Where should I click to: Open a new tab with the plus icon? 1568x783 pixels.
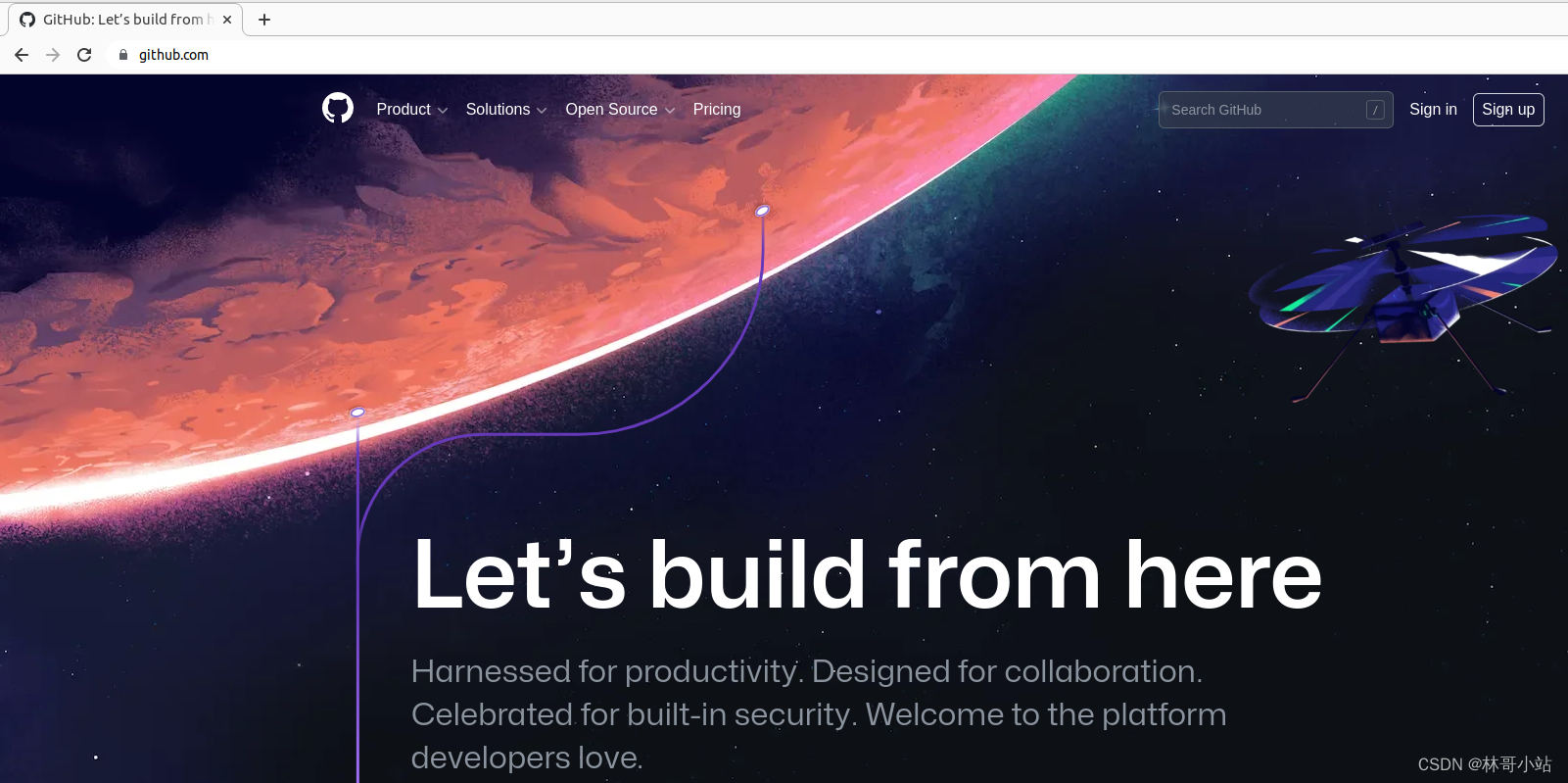coord(264,20)
